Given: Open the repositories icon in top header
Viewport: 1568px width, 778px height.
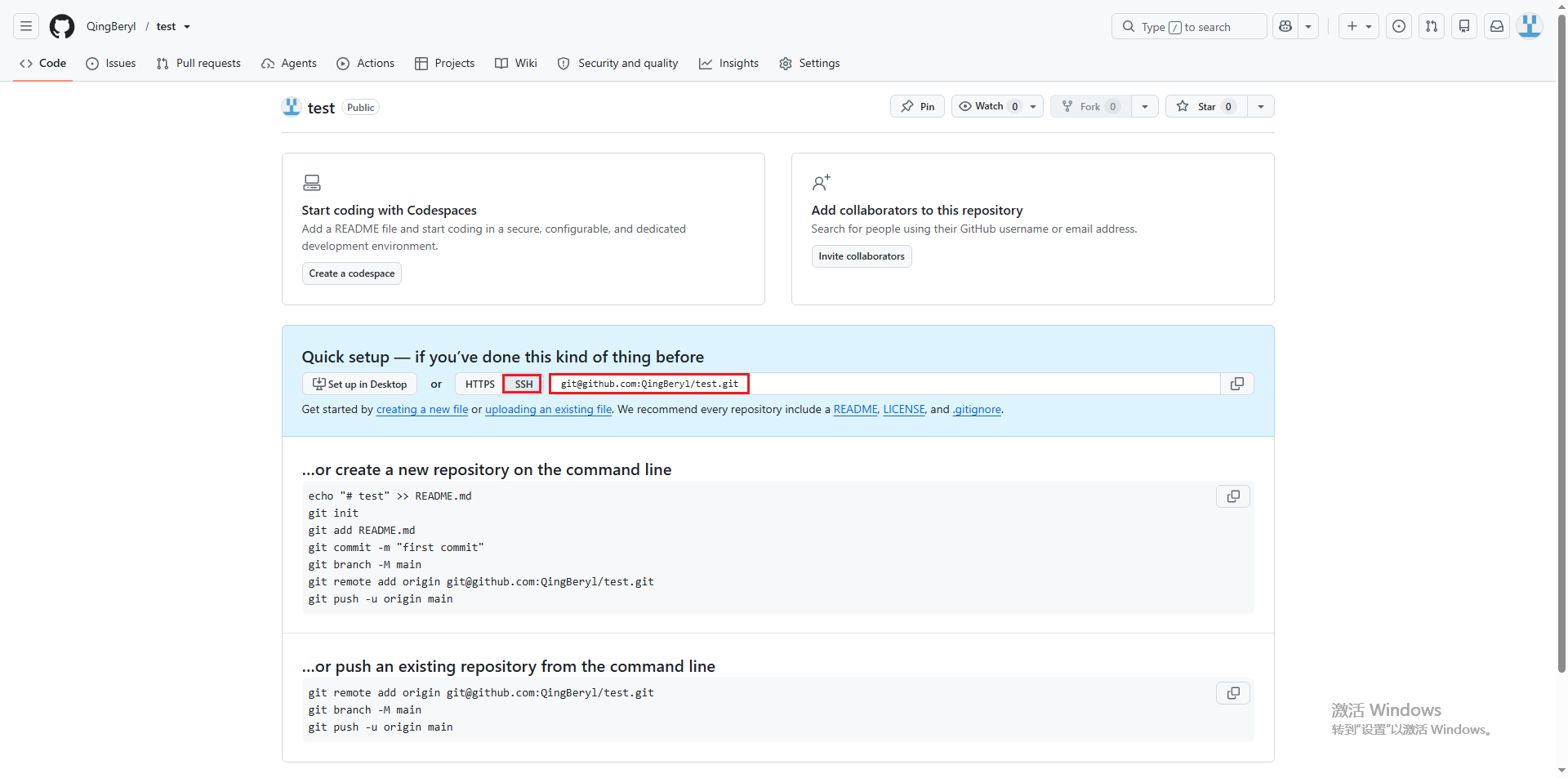Looking at the screenshot, I should click(1464, 27).
